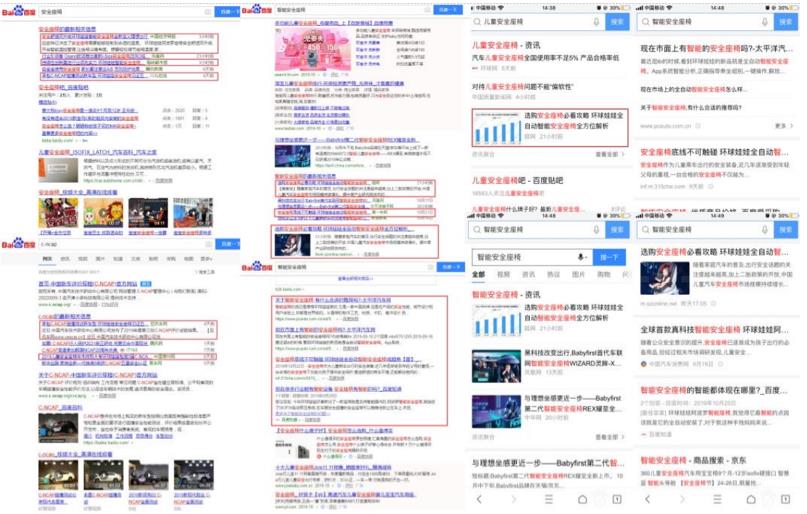807x514 pixels.
Task: Open the 首页_中国汽车评价规程 C-NCAP官方网站 link
Action: pos(88,283)
